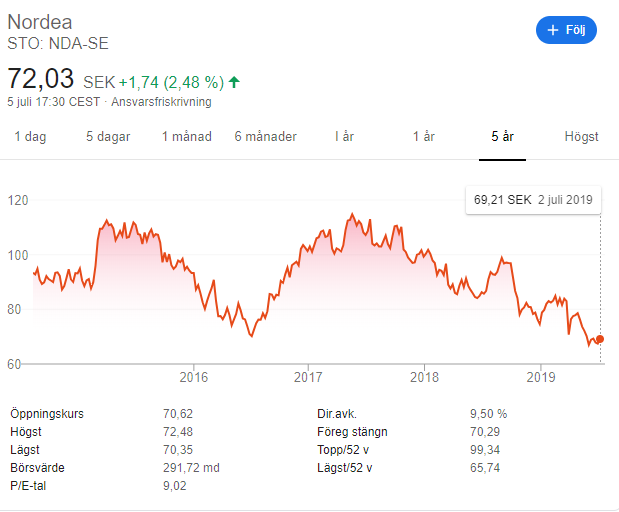Viewport: 619px width, 512px height.
Task: Click the Dir.avk. label
Action: coord(337,414)
